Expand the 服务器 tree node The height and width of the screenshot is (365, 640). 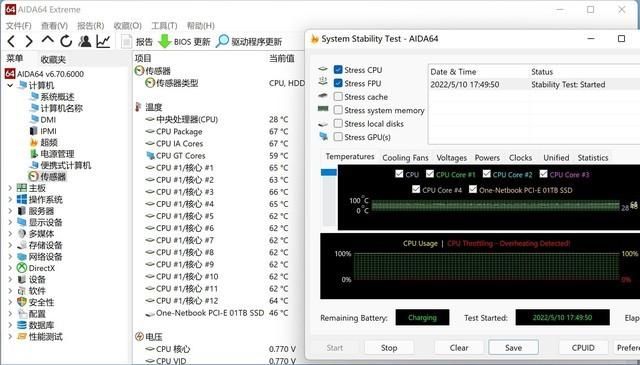10,211
